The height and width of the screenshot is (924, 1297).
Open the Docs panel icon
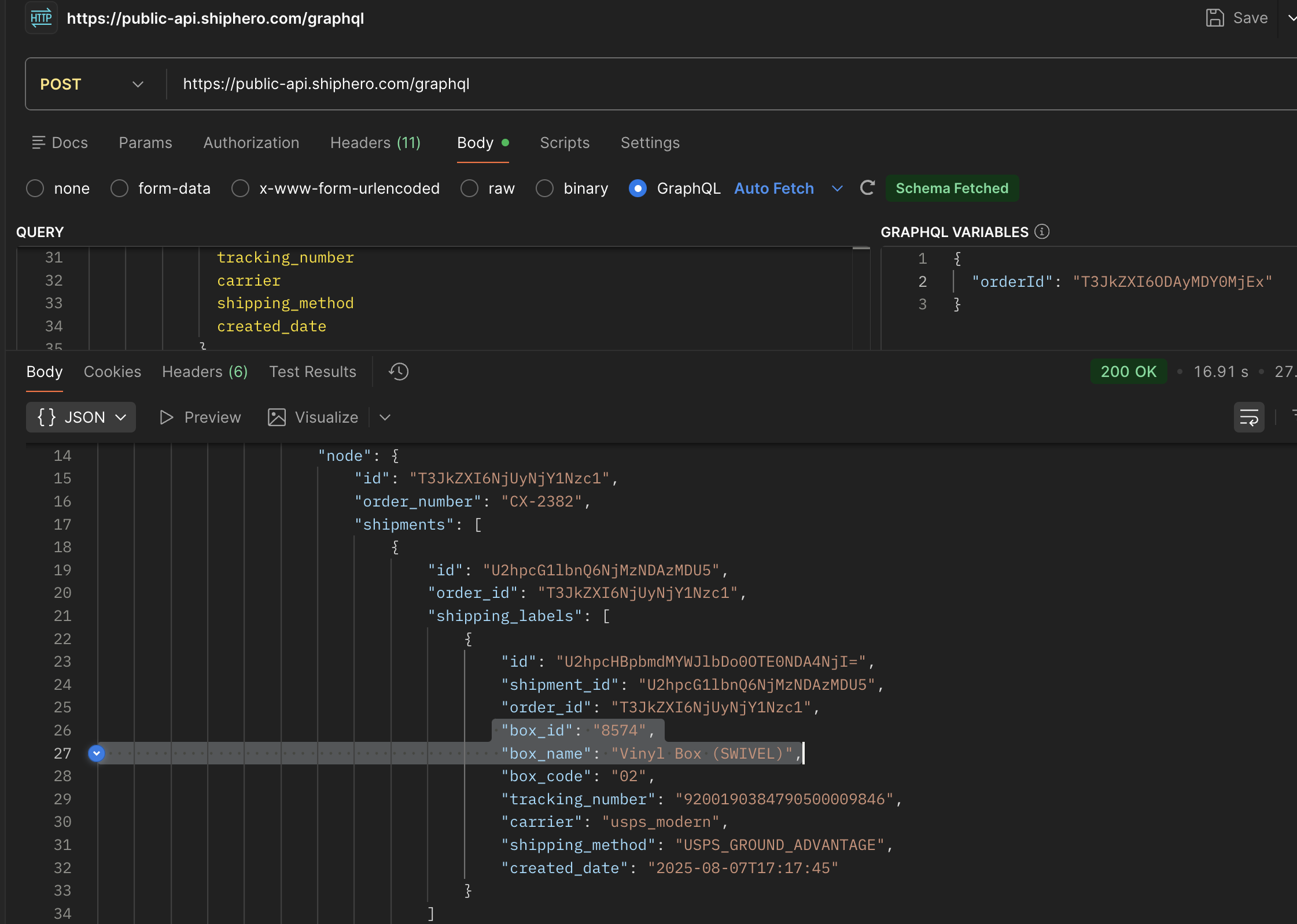pyautogui.click(x=38, y=142)
